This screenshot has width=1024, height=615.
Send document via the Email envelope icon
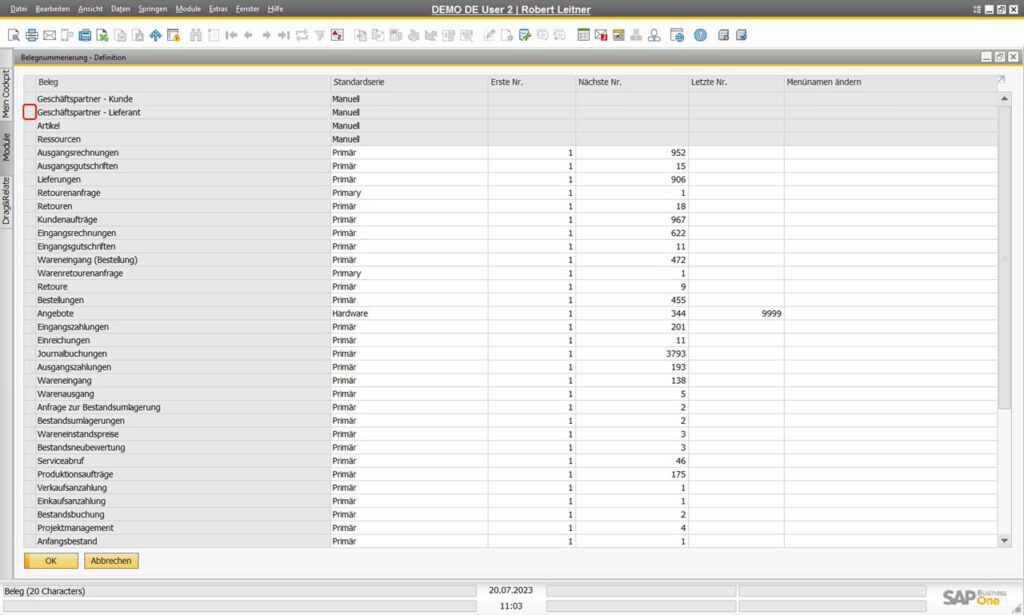pos(49,35)
